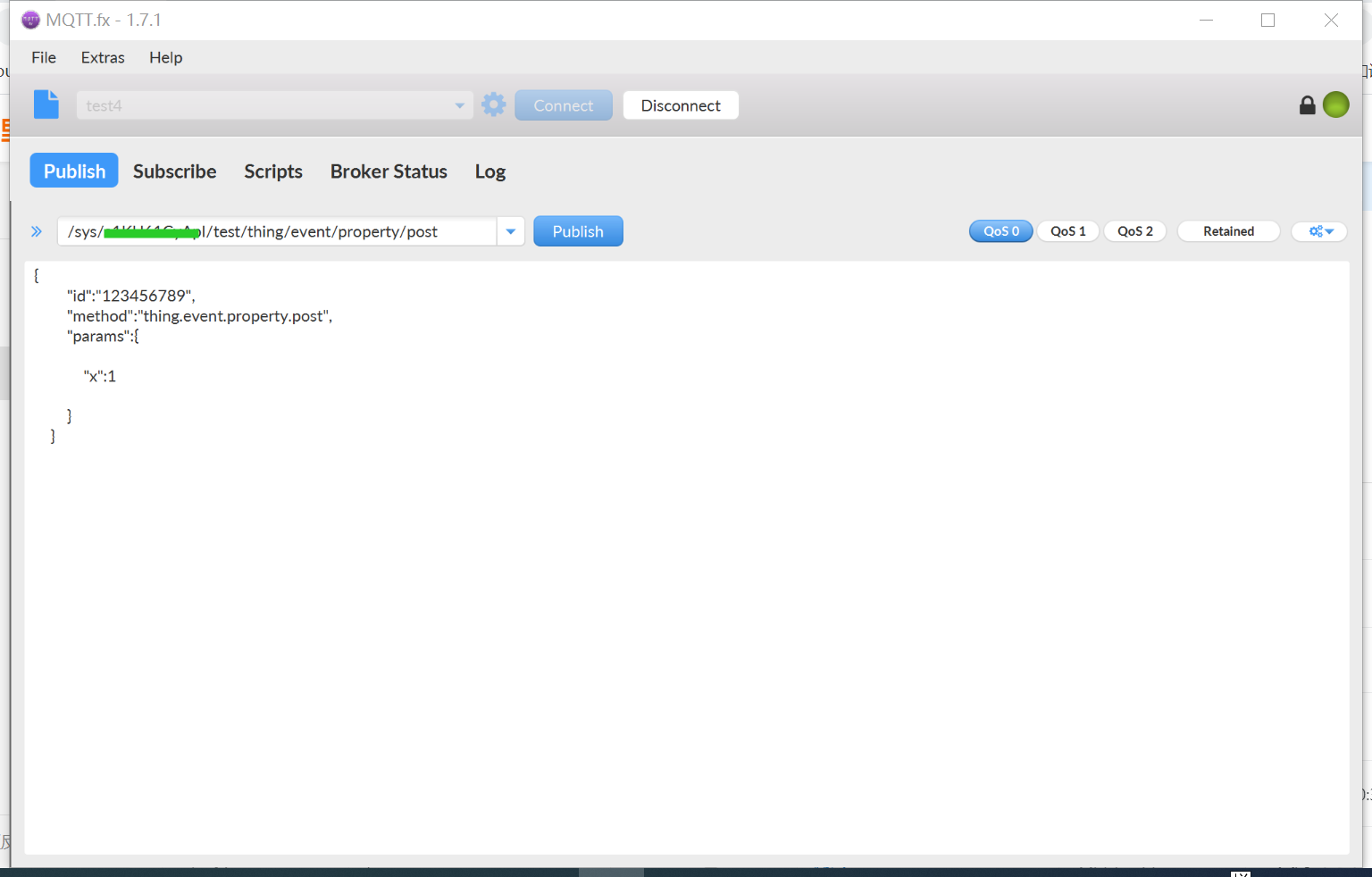The height and width of the screenshot is (877, 1372).
Task: Open the topic history dropdown arrow
Action: coord(511,231)
